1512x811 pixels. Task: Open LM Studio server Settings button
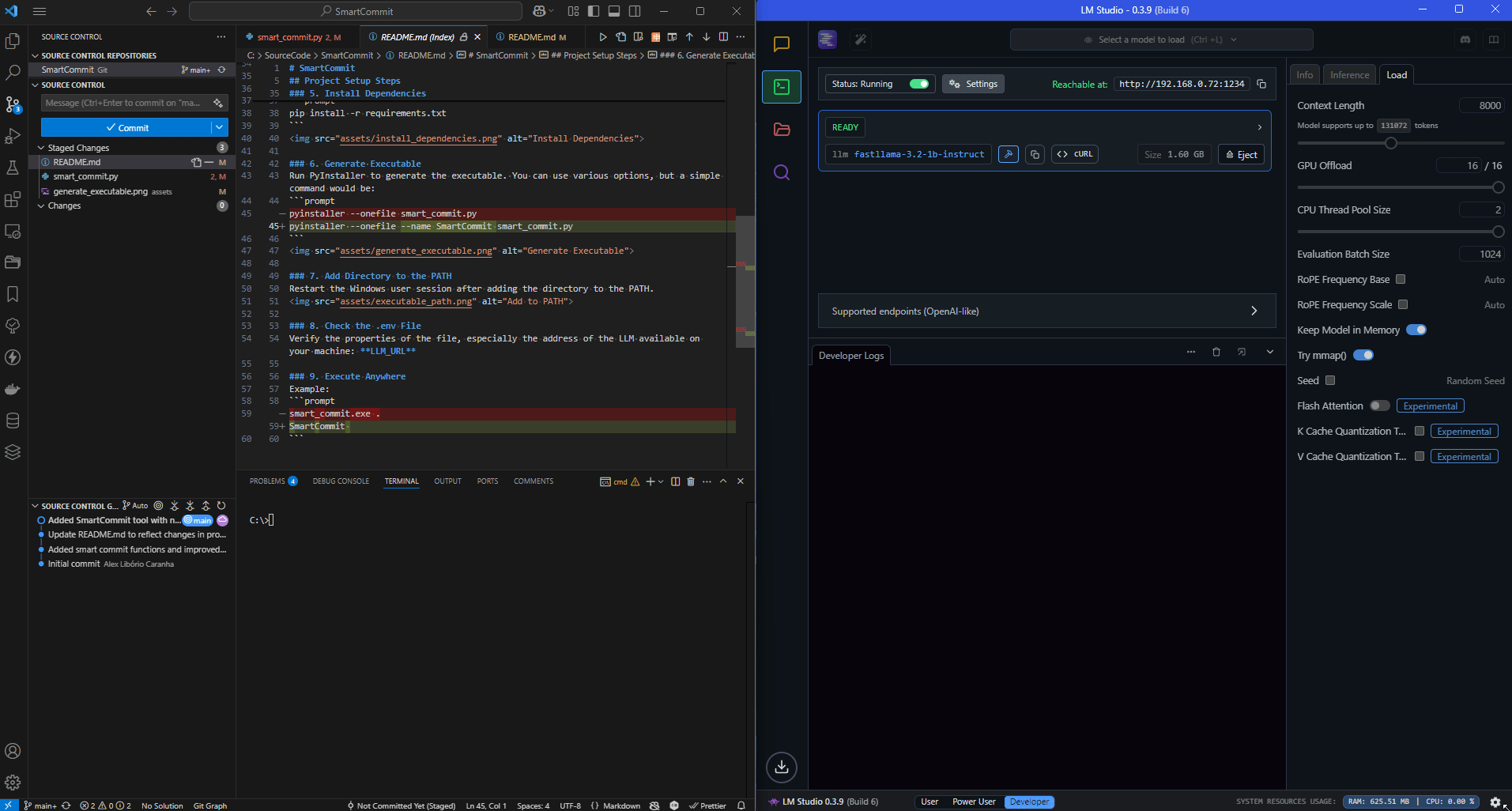[x=973, y=84]
